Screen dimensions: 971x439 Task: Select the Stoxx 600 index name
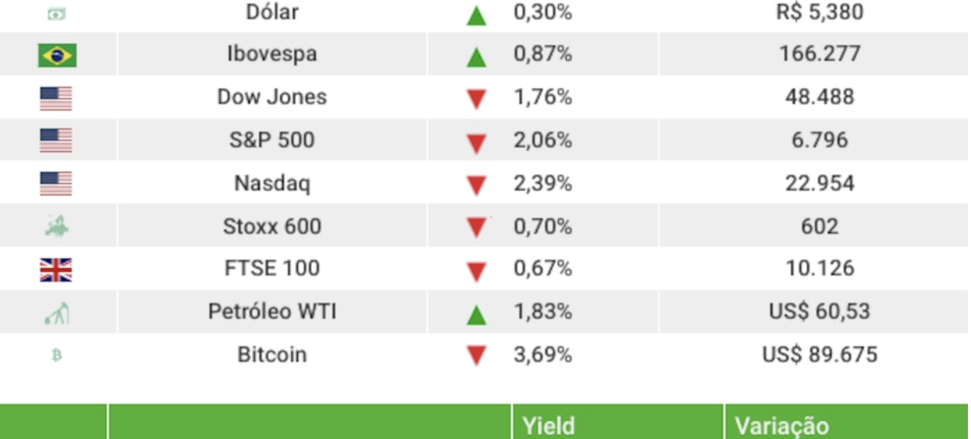tap(272, 227)
